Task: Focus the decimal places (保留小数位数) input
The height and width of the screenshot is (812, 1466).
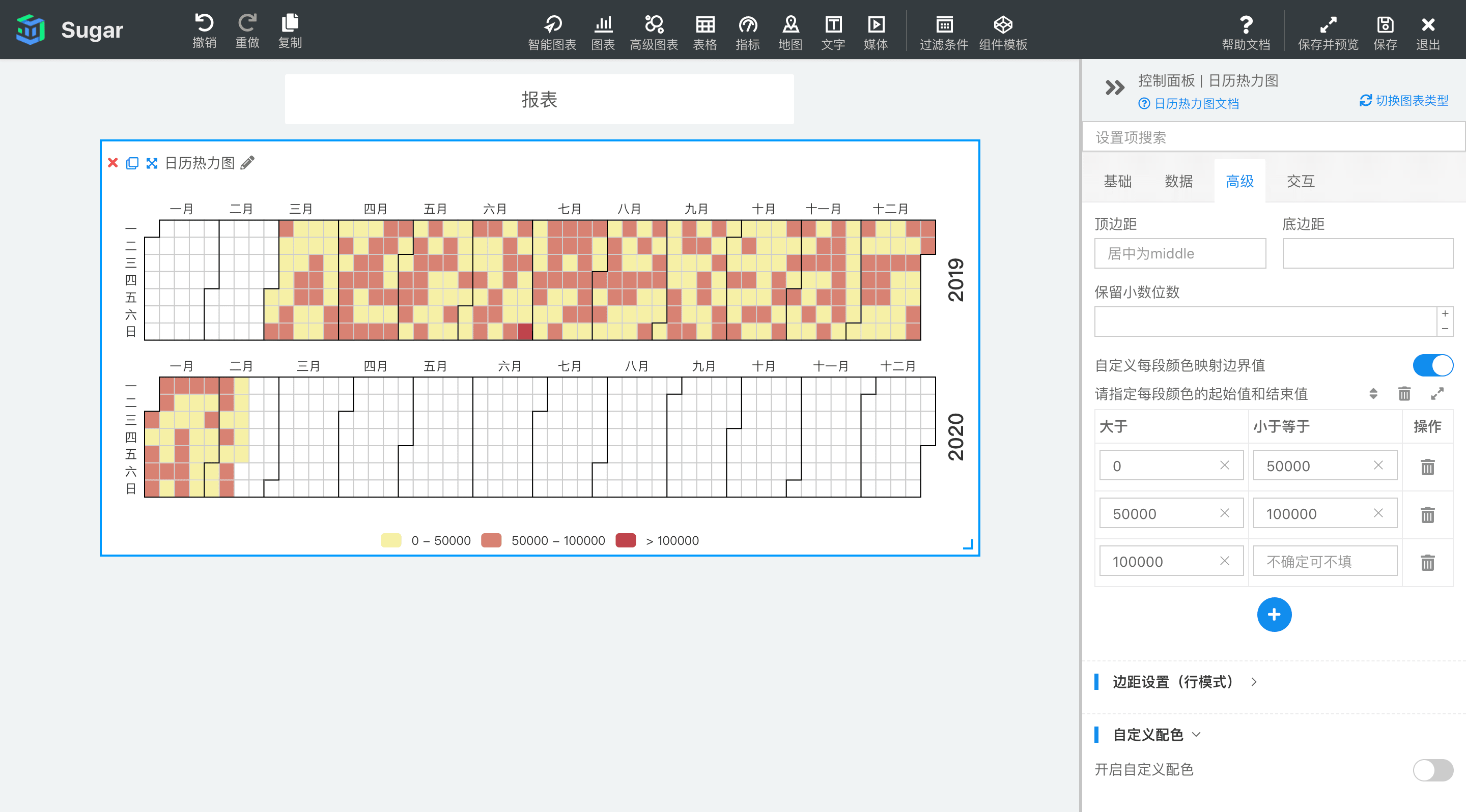Action: (x=1265, y=321)
